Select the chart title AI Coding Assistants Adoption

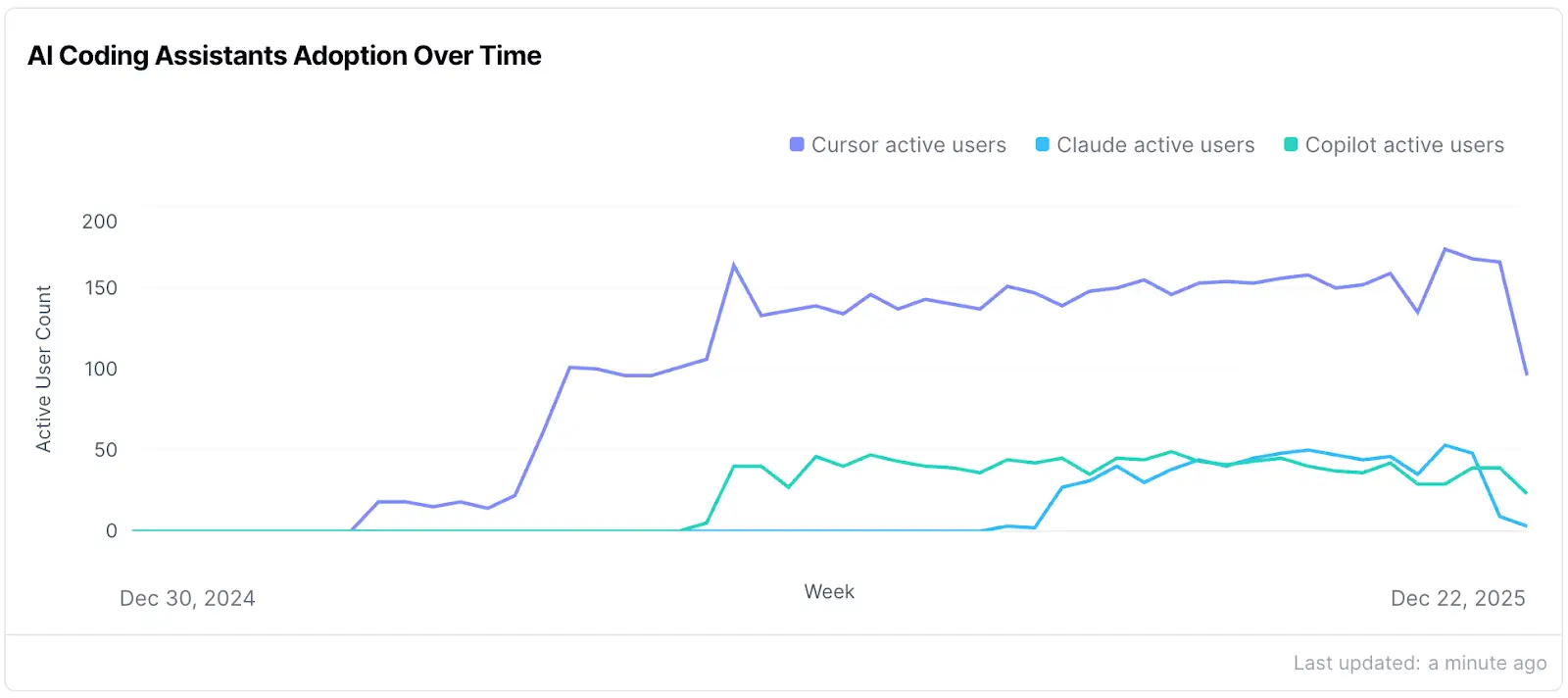pos(284,56)
